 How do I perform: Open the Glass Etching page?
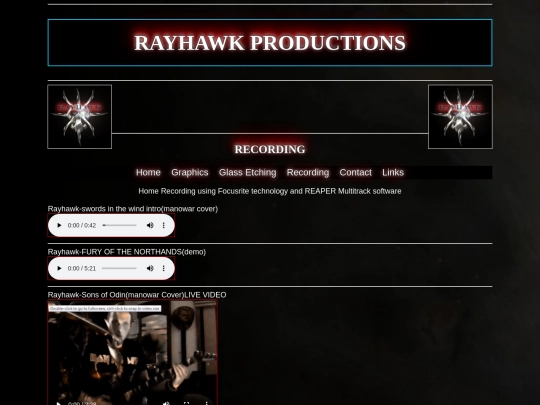point(248,173)
